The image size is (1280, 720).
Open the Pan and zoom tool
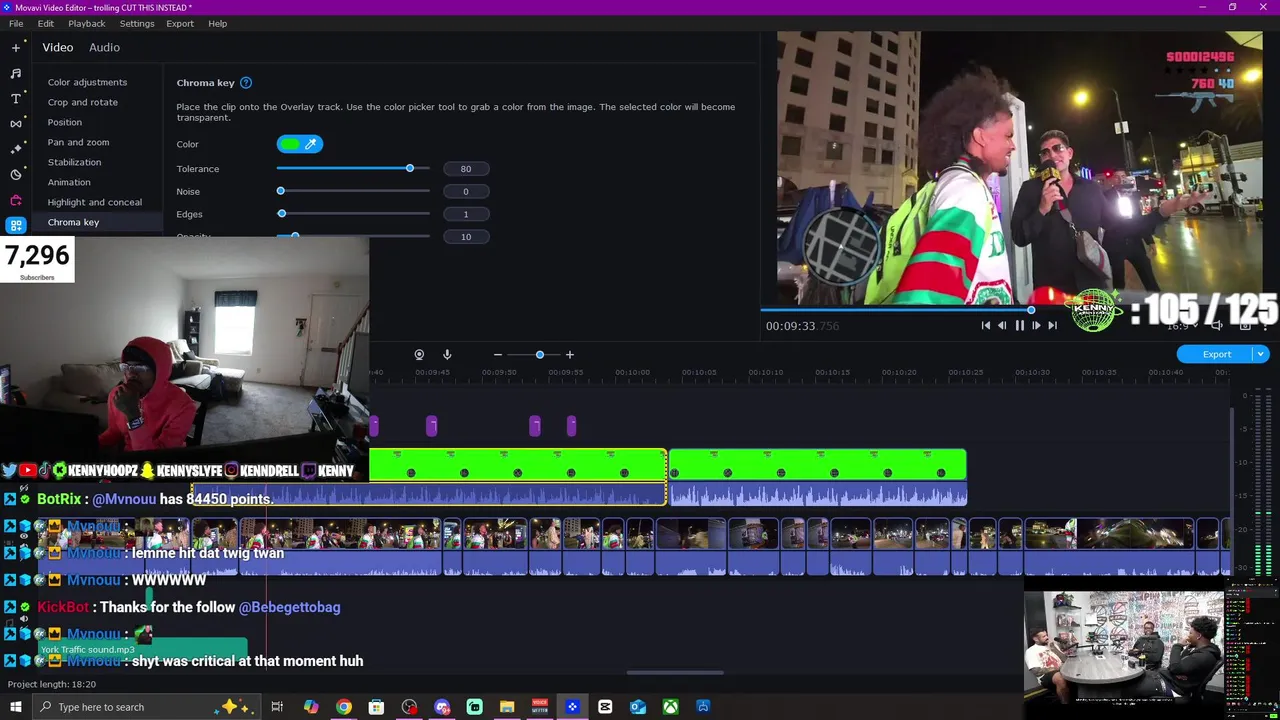(x=78, y=142)
